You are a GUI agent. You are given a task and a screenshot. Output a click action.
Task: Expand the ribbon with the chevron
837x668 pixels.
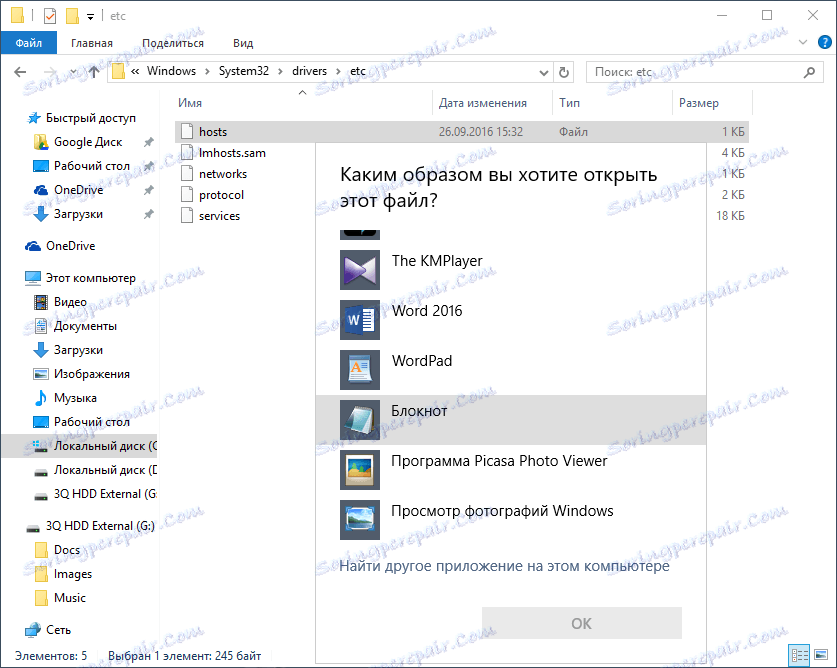pyautogui.click(x=803, y=42)
